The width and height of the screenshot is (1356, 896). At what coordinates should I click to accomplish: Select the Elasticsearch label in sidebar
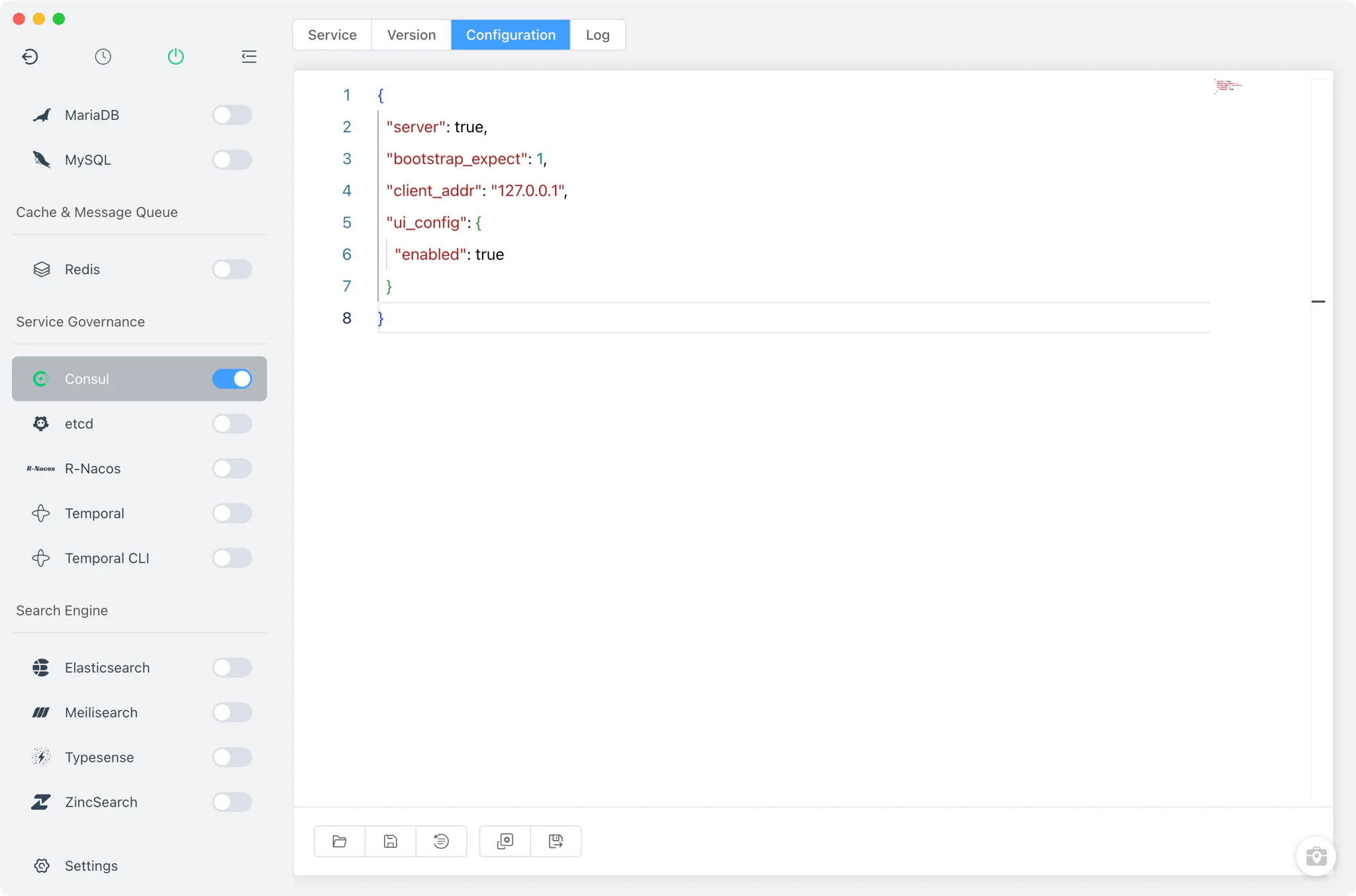107,668
